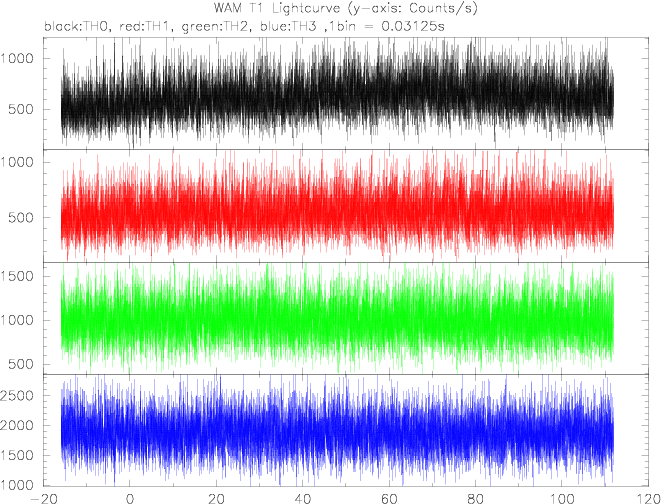661x504 pixels.
Task: Click the '1500' y-label of the blue panel
Action: pos(17,456)
